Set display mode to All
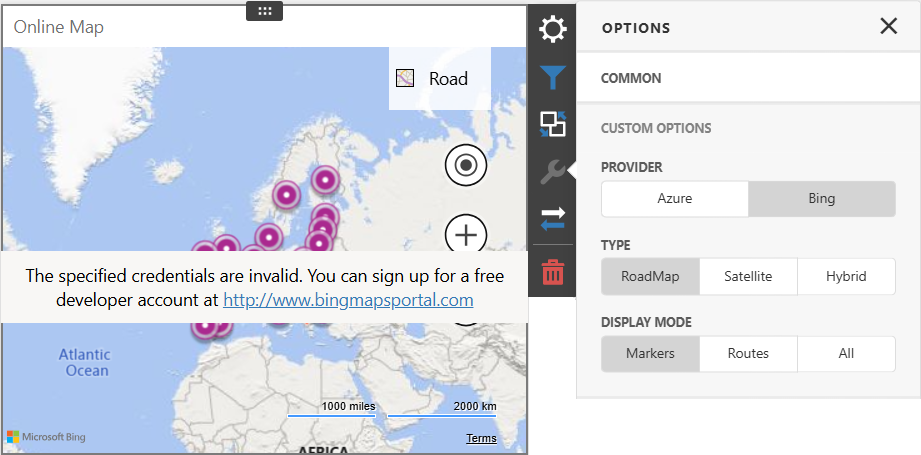This screenshot has height=455, width=921. 846,353
